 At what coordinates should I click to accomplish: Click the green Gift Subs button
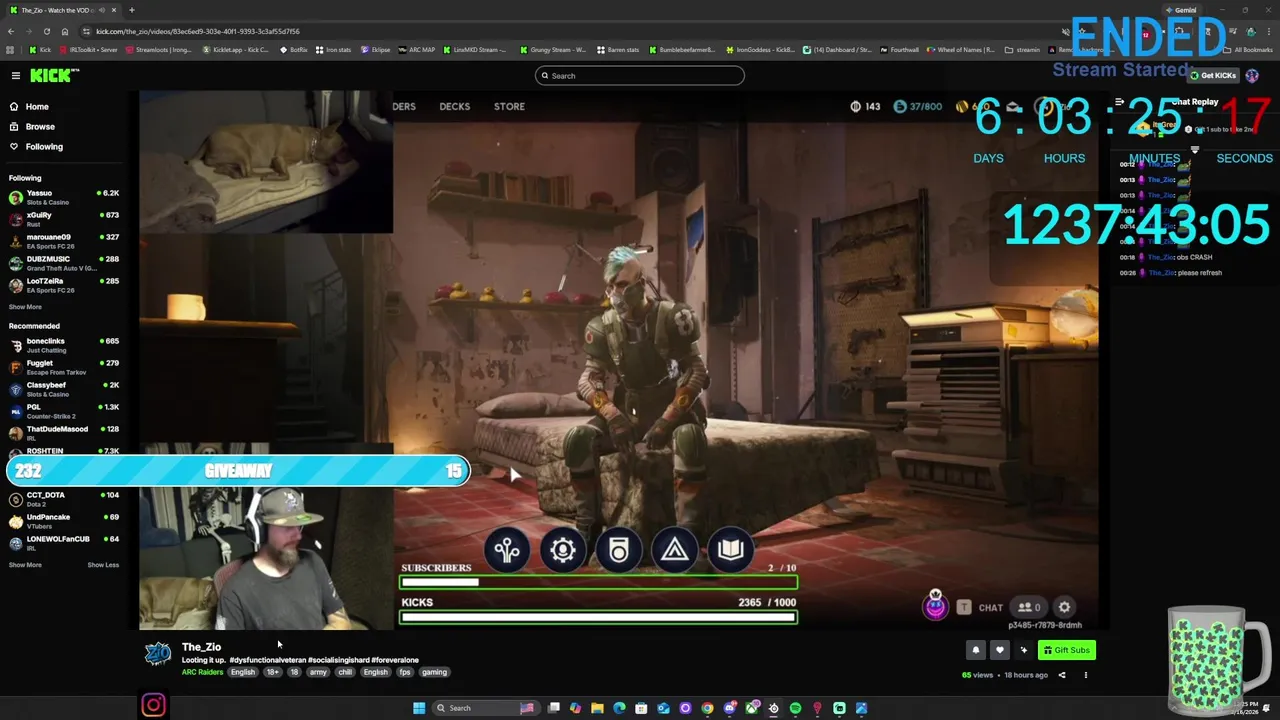coord(1066,650)
